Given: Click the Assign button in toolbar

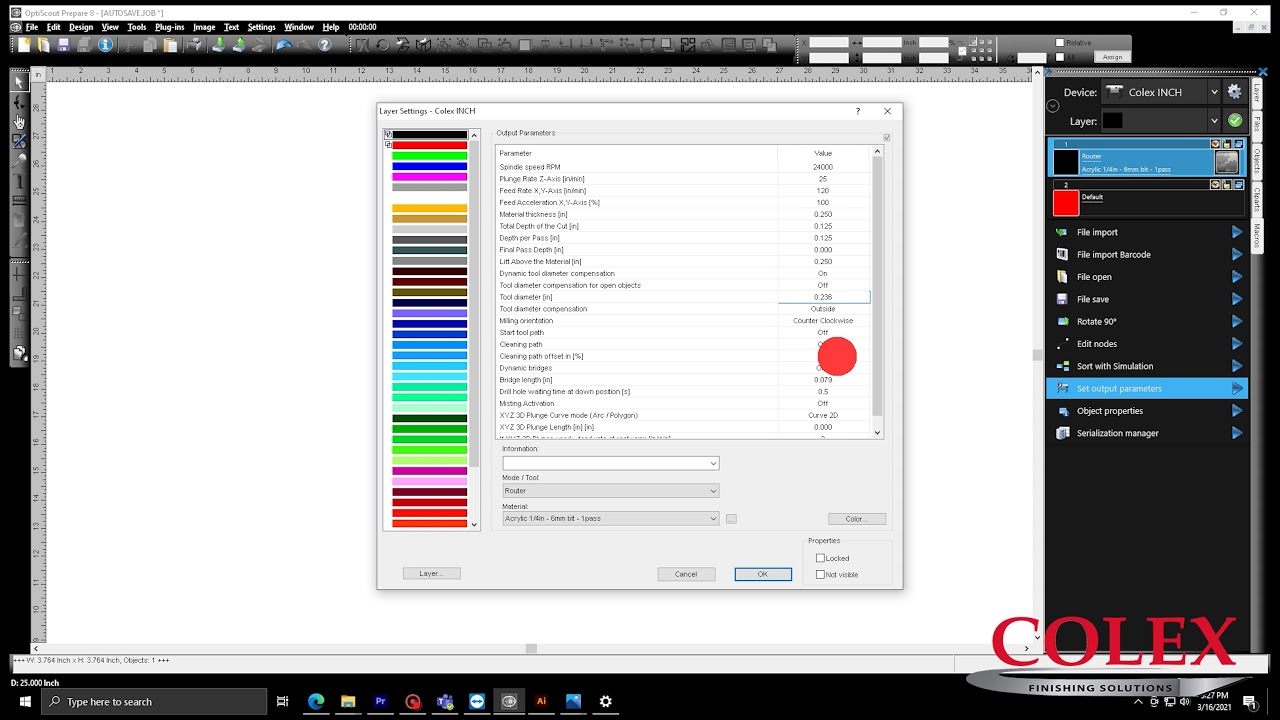Looking at the screenshot, I should (1113, 57).
